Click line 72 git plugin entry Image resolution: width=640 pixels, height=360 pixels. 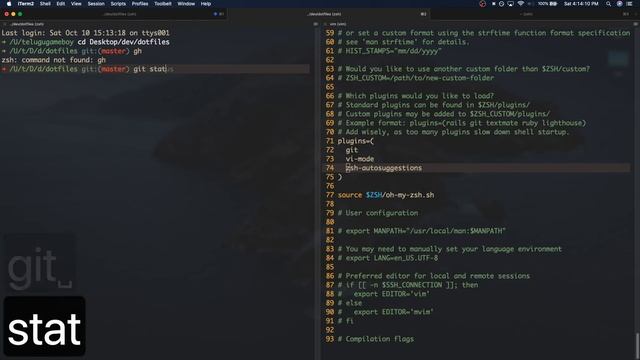tap(351, 150)
